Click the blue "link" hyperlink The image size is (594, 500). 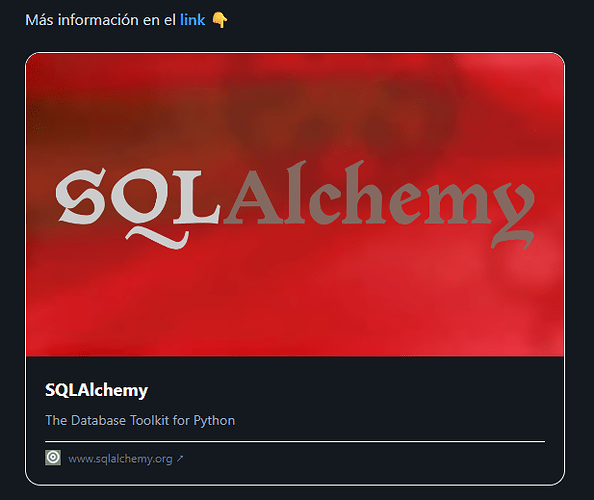click(192, 20)
